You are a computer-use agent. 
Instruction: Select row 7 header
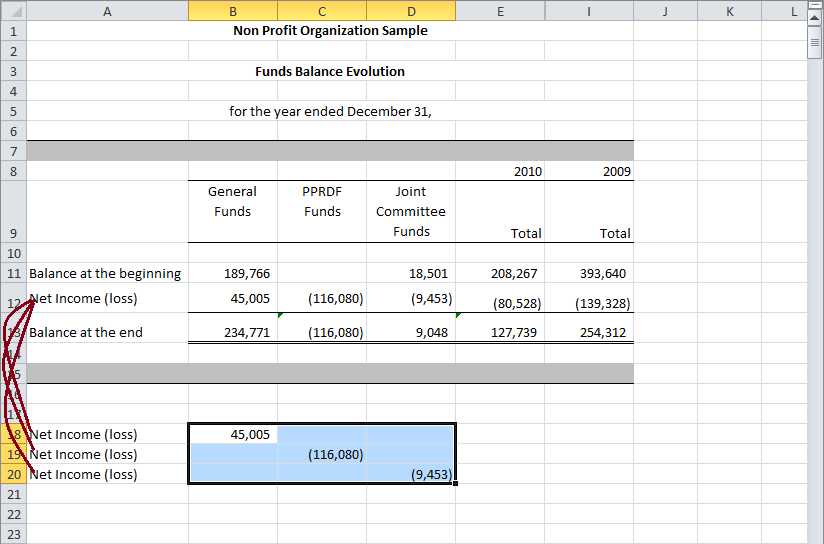tap(14, 151)
